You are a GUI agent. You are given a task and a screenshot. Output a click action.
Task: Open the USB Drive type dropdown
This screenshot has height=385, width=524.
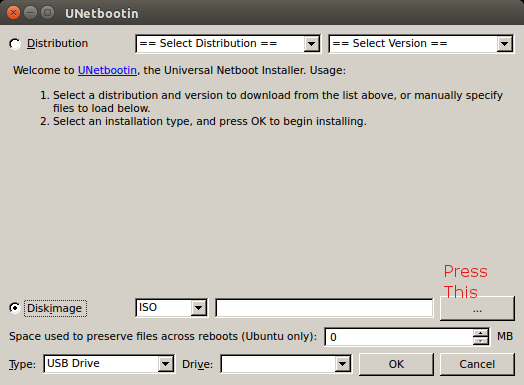[x=109, y=364]
